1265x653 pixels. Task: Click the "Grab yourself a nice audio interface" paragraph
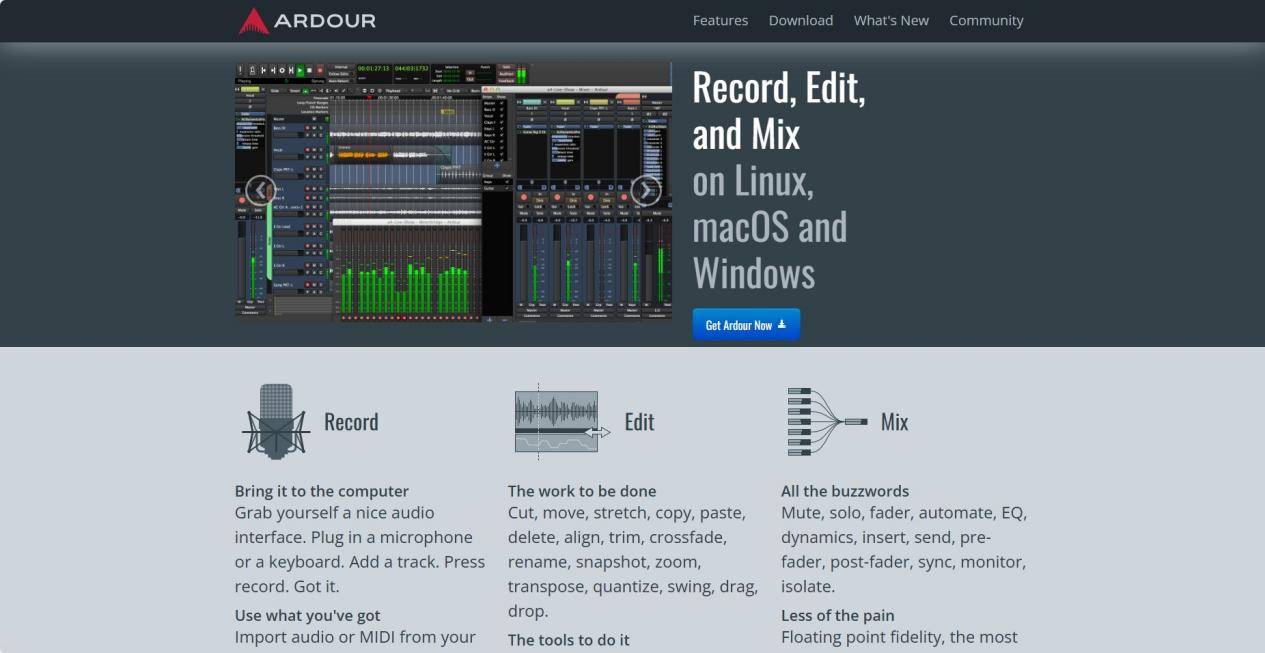coord(360,549)
